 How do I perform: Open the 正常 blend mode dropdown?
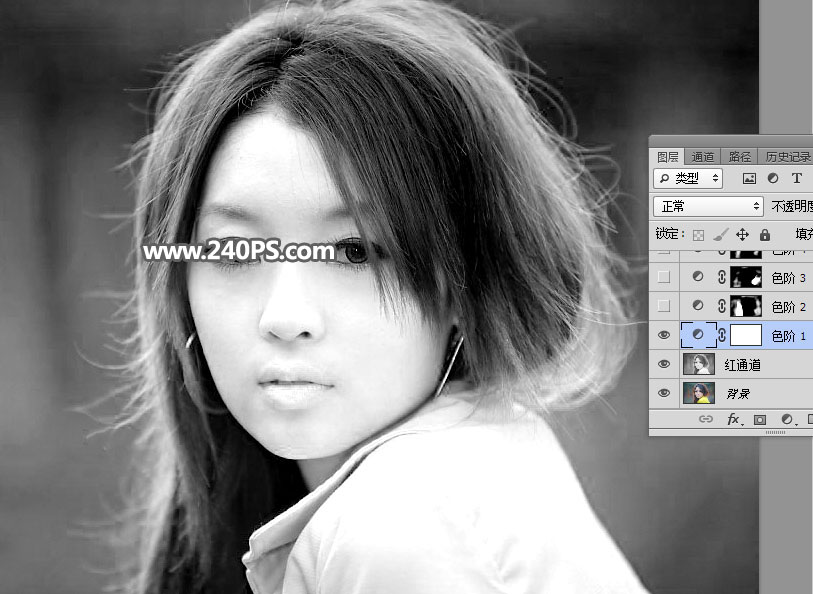click(708, 206)
